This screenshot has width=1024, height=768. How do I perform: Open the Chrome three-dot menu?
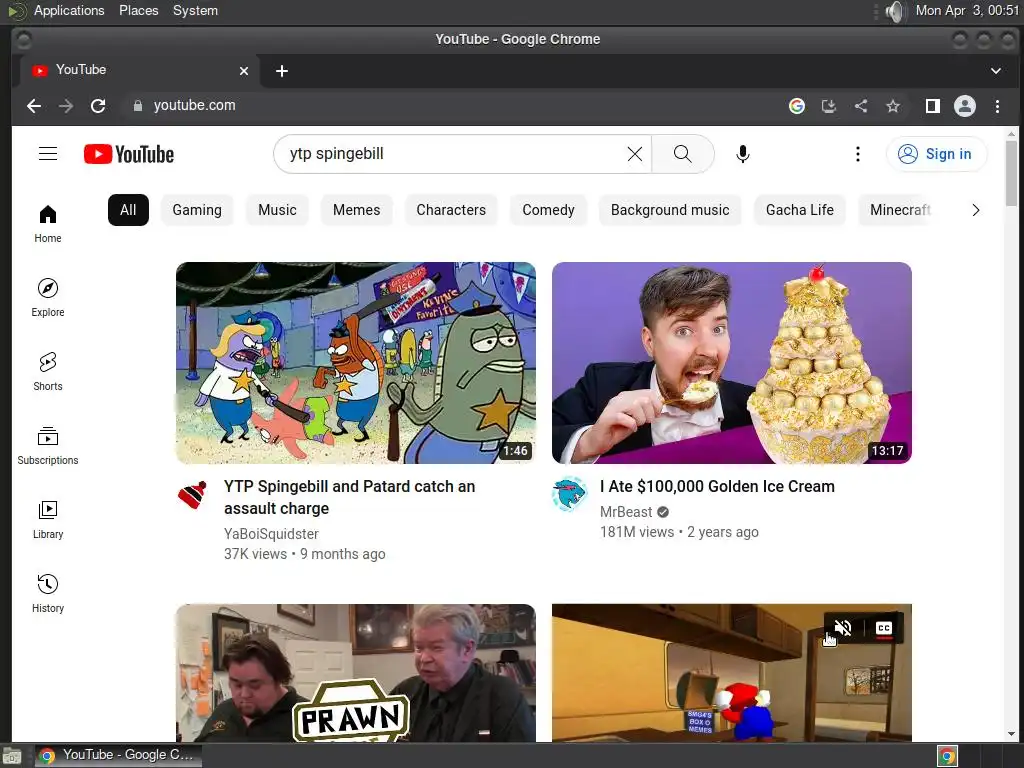point(997,106)
